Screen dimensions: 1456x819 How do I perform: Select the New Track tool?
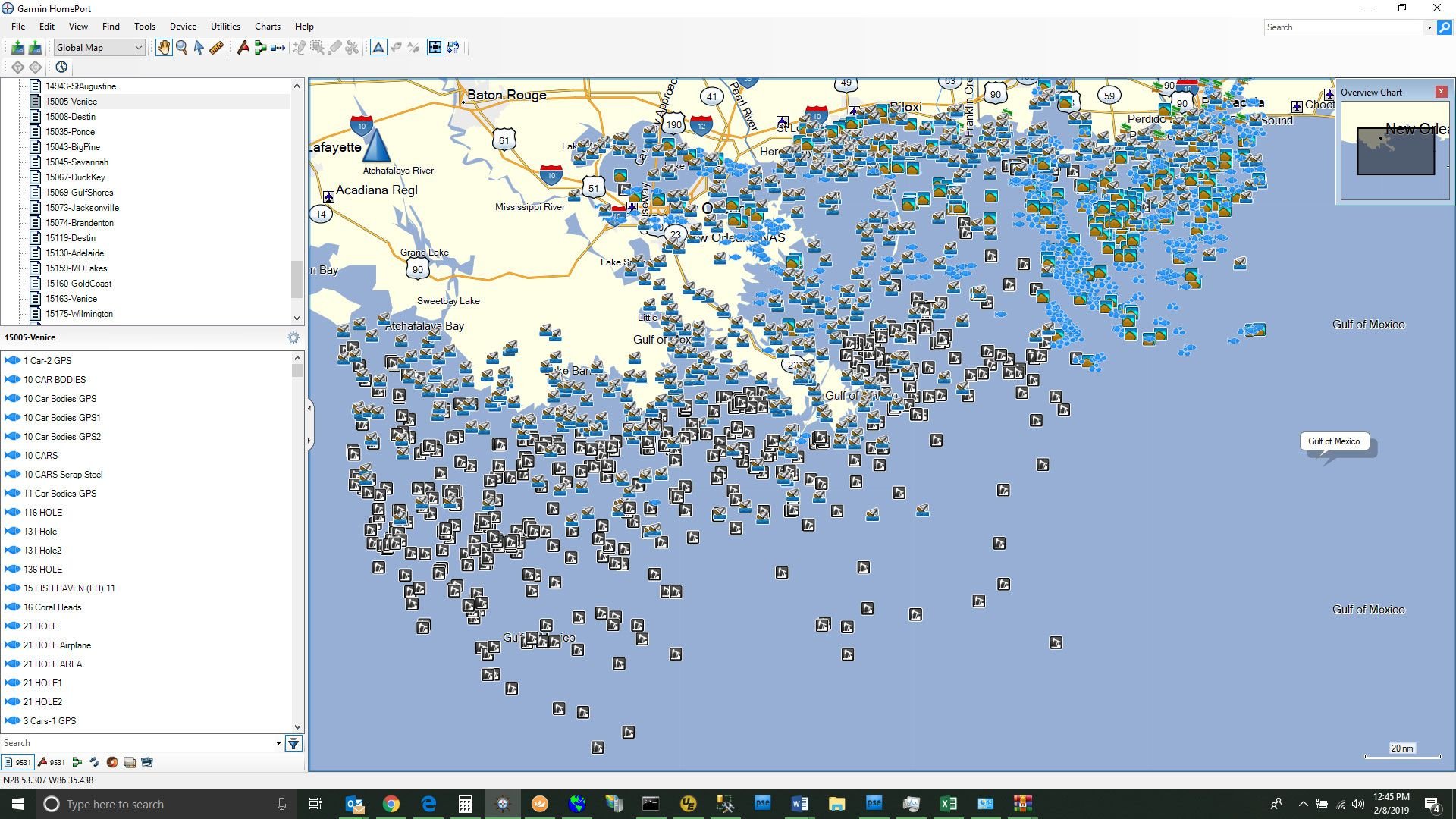click(278, 48)
